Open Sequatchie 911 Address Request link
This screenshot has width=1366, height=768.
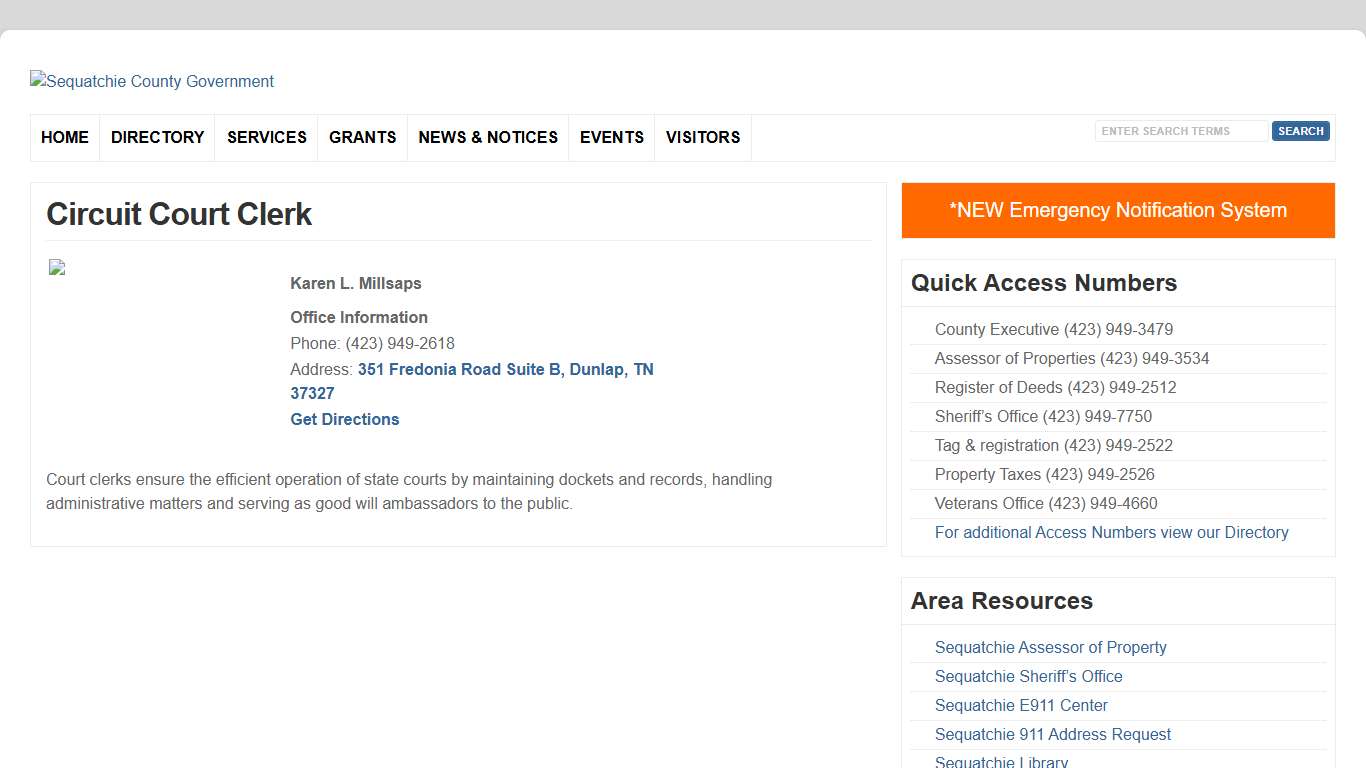[1052, 735]
